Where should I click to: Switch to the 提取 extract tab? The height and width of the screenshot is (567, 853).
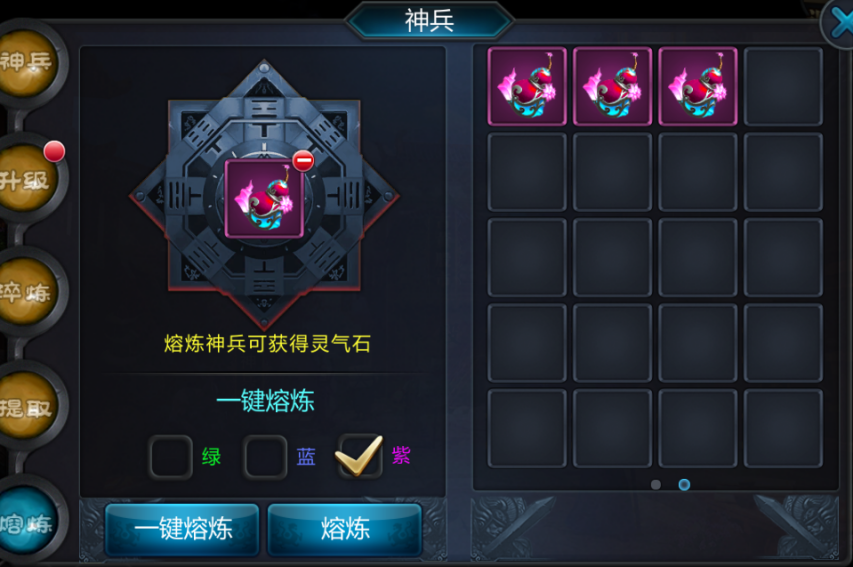coord(26,406)
